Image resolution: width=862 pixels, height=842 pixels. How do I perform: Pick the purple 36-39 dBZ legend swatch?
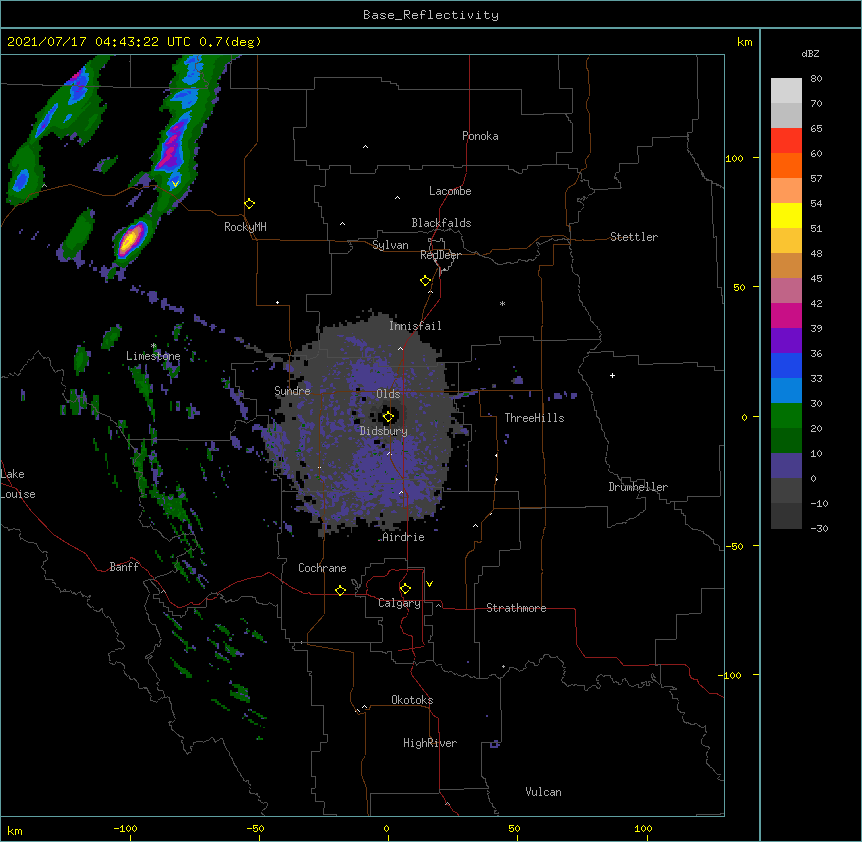click(x=786, y=340)
